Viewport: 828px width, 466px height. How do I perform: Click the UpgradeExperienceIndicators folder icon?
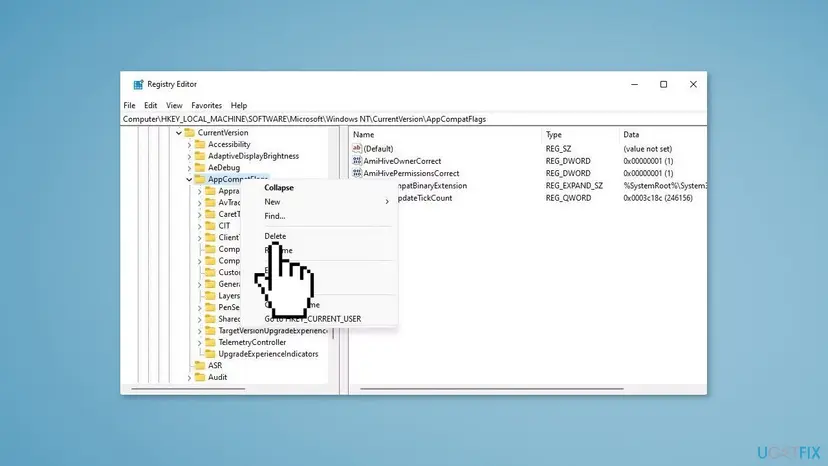coord(210,354)
